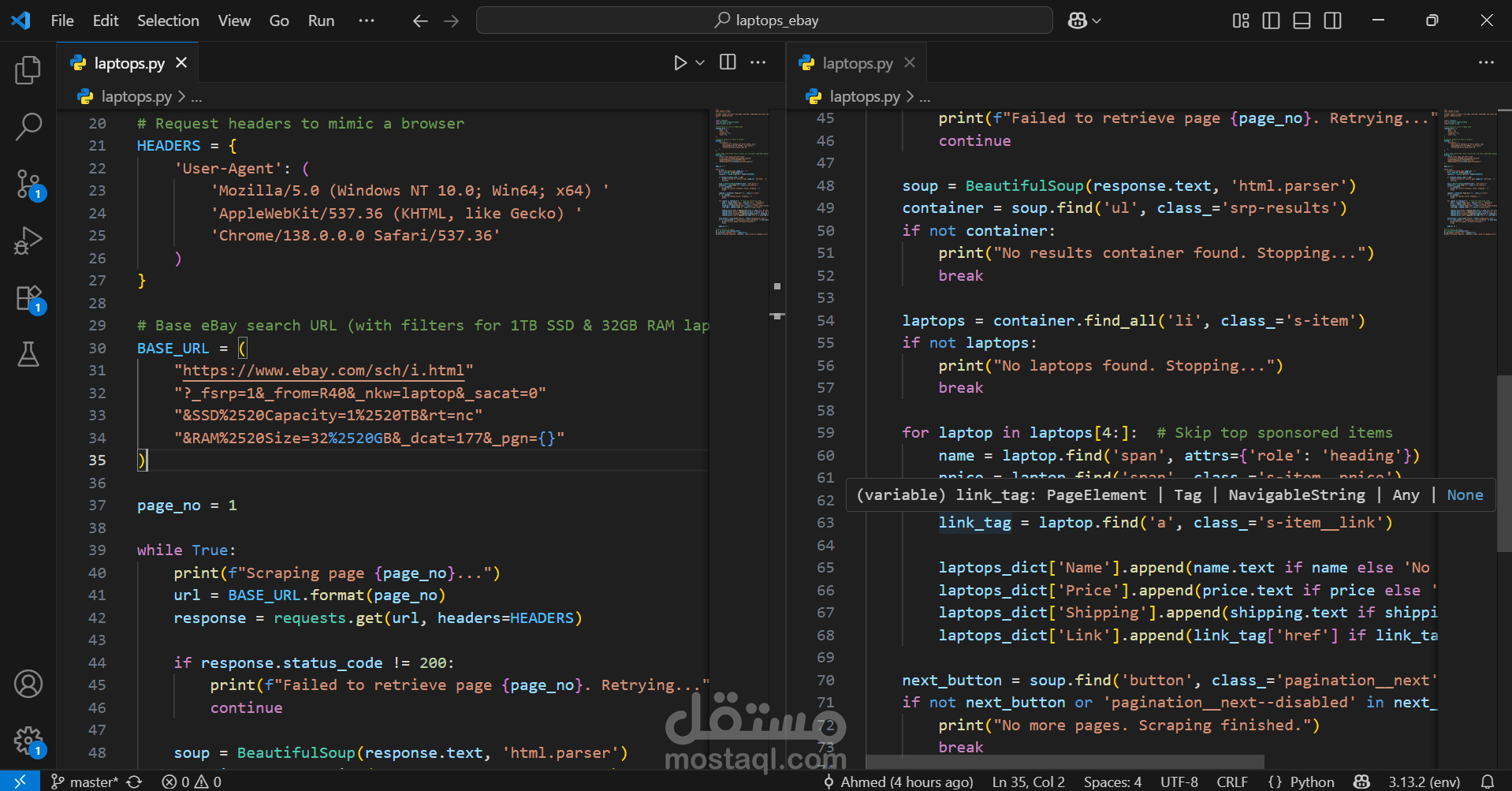Go to line via Ln 35, Col 2
Viewport: 1512px width, 791px height.
(1028, 782)
